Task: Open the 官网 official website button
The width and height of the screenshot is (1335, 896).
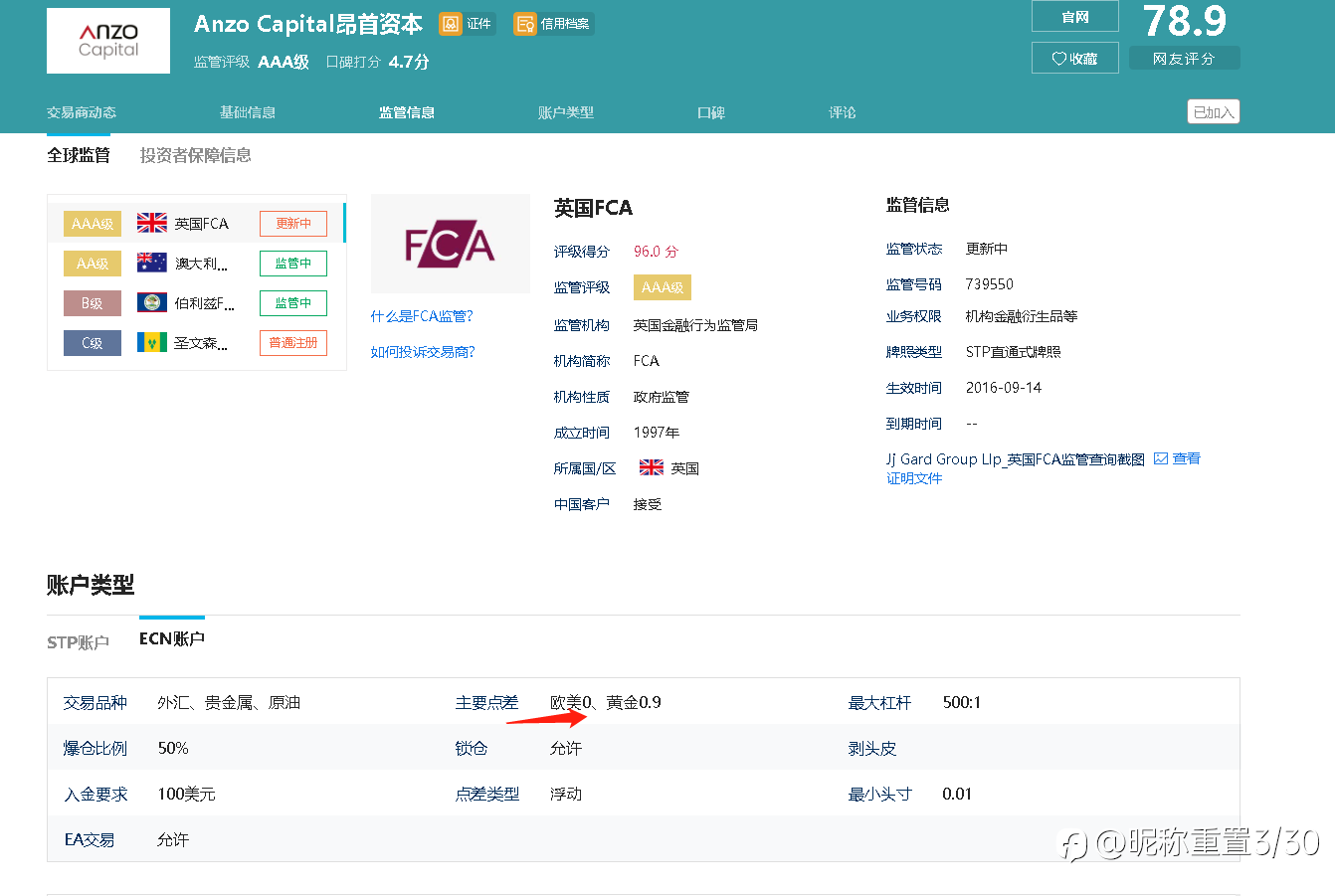Action: pos(1075,17)
